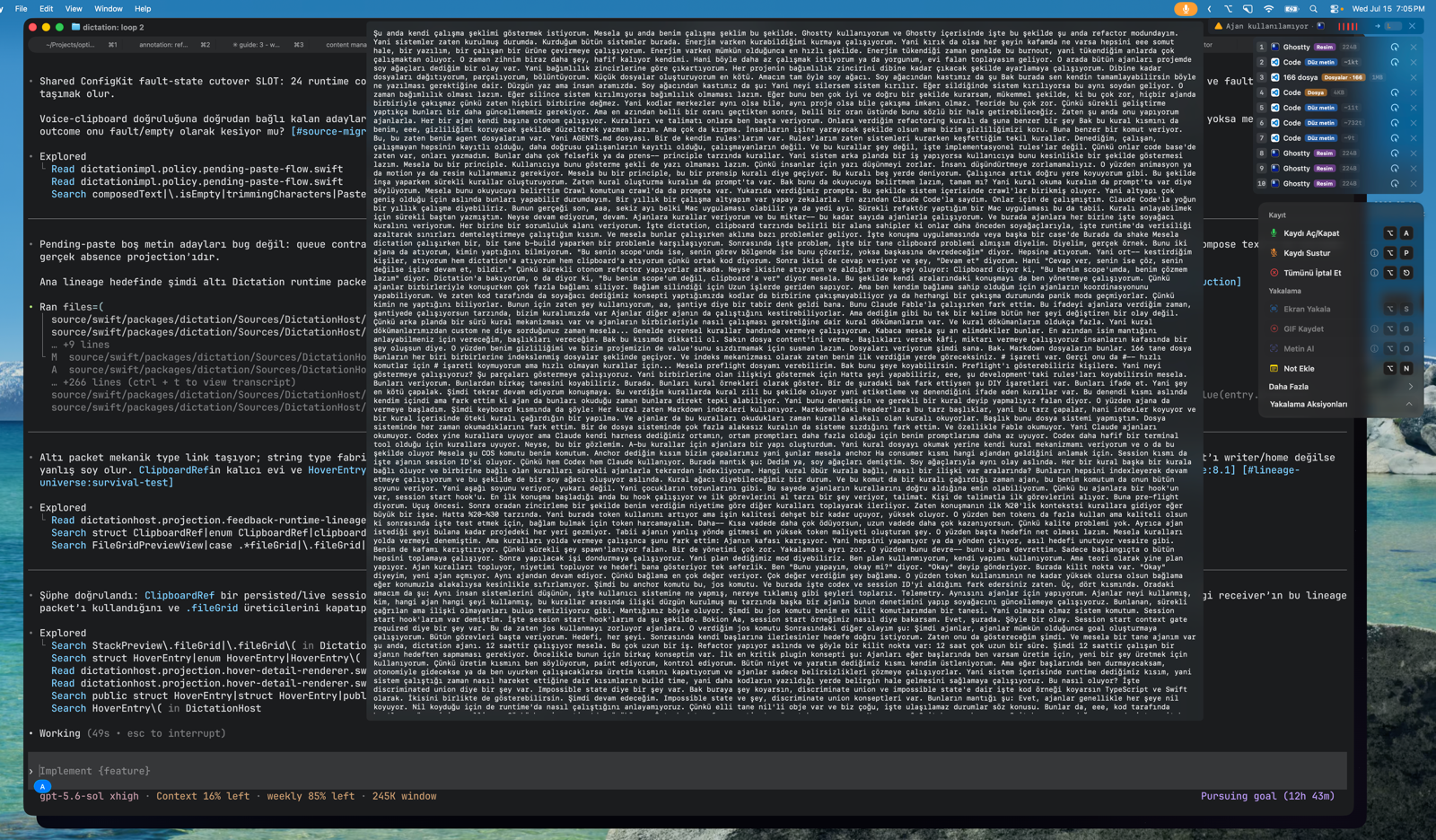Click restore icon for clipboard row 2 Code
Screen dimensions: 1436x840
point(1395,62)
